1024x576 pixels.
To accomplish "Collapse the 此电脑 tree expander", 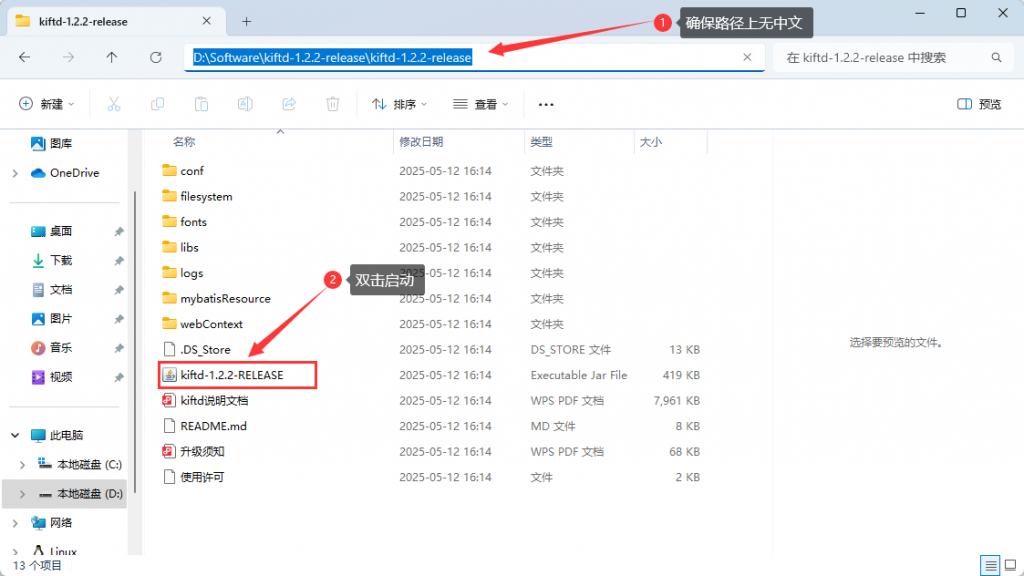I will (x=14, y=435).
